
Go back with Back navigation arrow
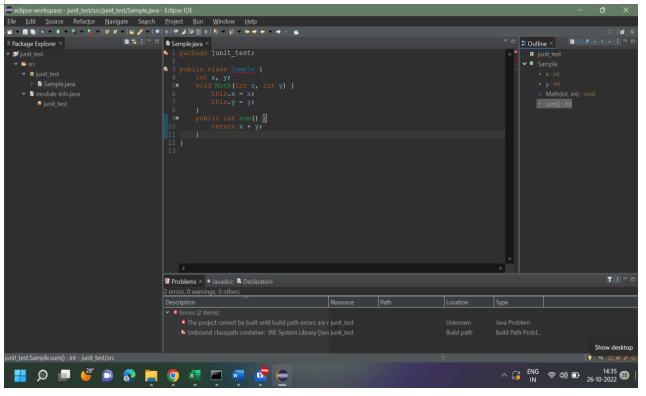tap(262, 32)
